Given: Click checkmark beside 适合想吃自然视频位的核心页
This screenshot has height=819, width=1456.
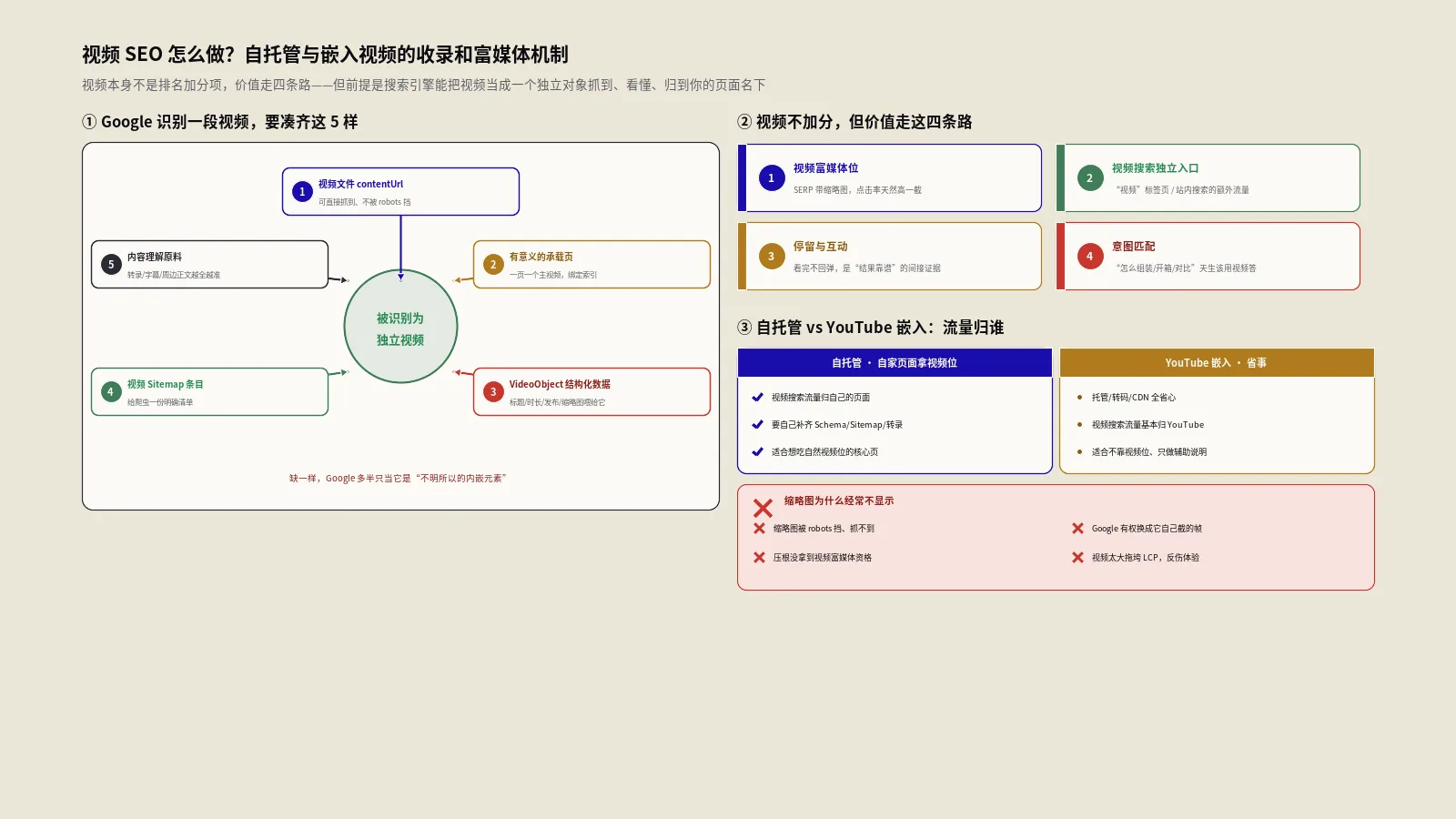Looking at the screenshot, I should click(x=757, y=452).
